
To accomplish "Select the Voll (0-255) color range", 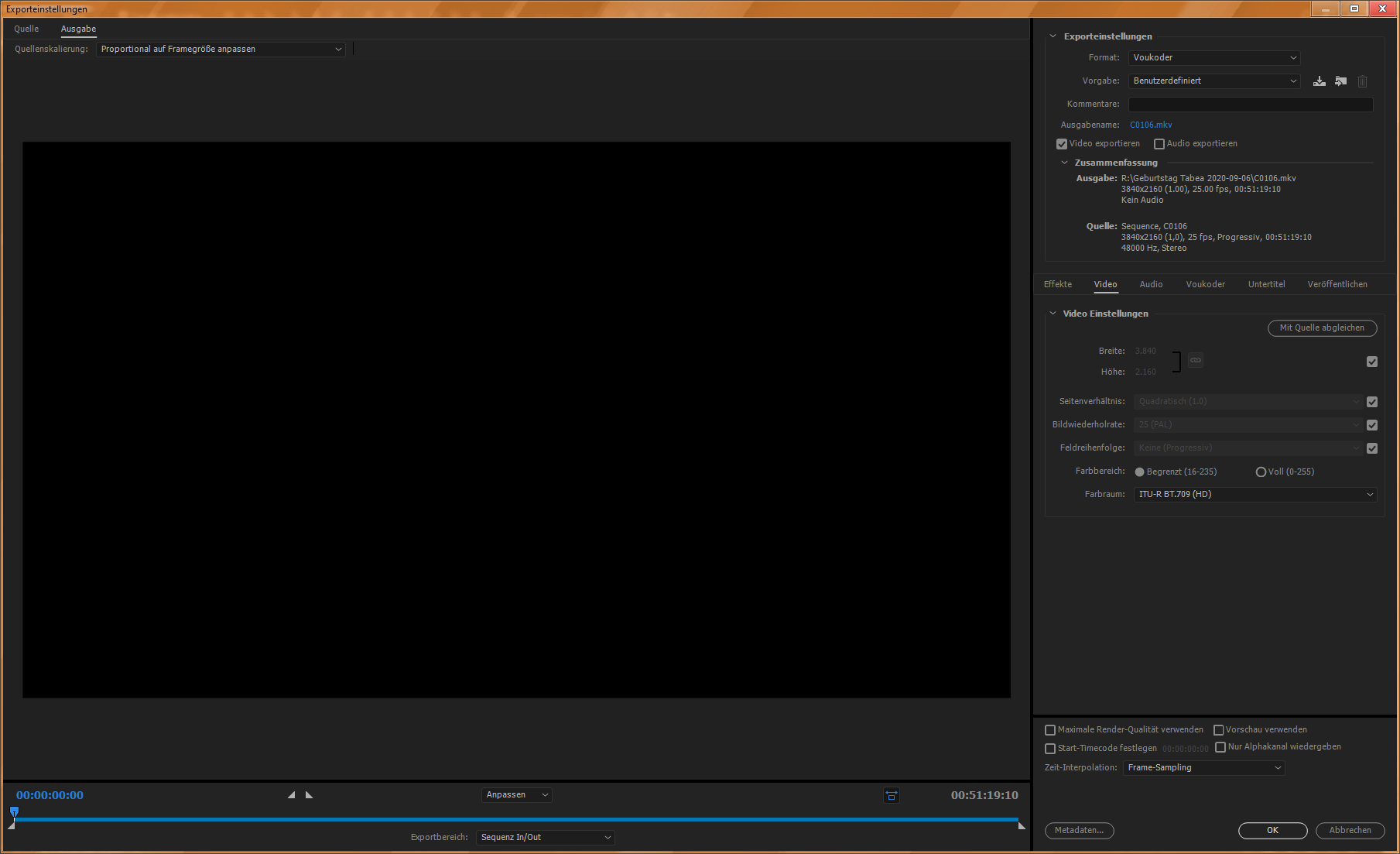I will point(1261,472).
